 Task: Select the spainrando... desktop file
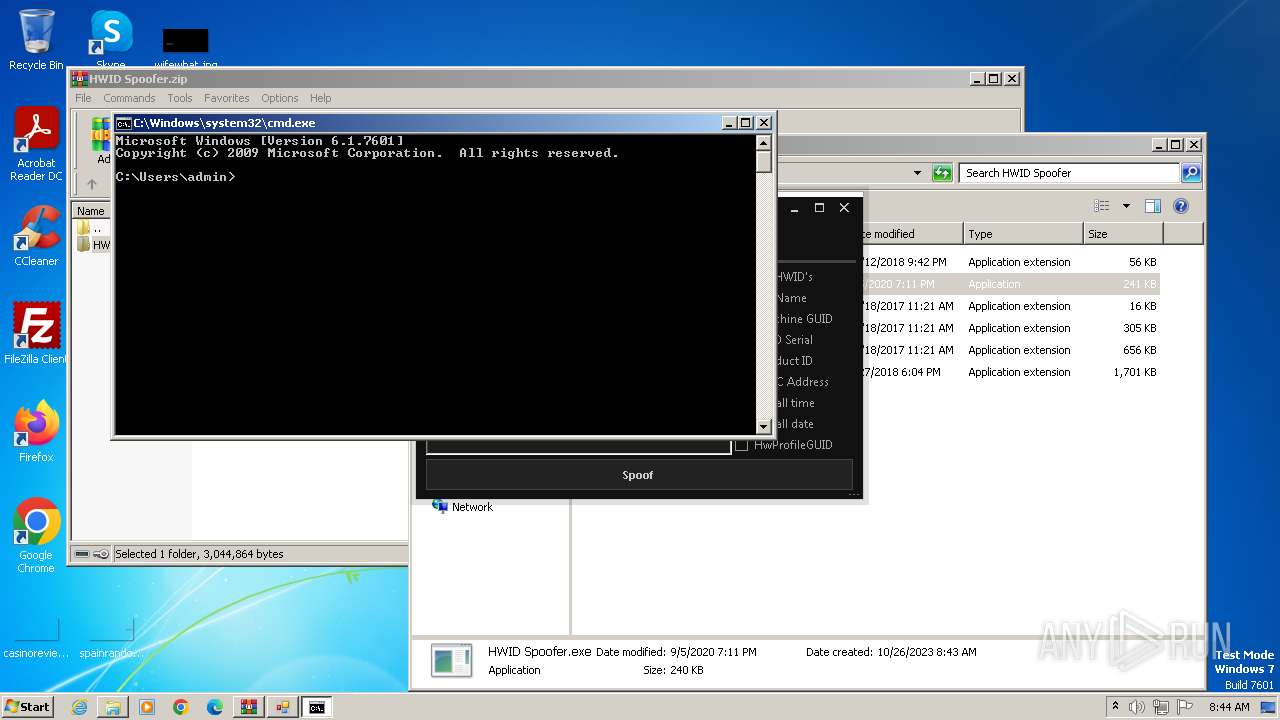tap(111, 640)
